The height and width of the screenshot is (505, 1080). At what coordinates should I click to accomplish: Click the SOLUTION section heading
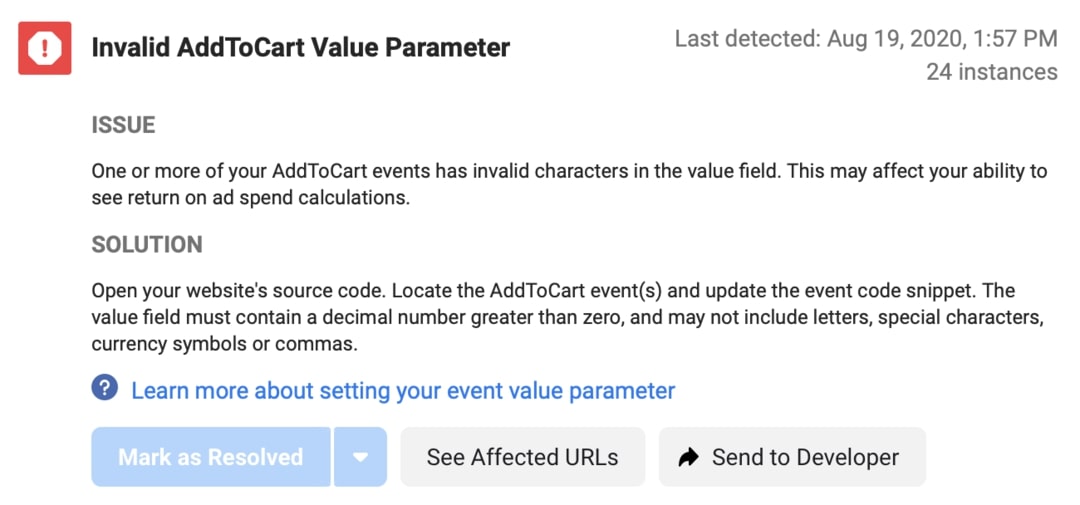pyautogui.click(x=147, y=245)
